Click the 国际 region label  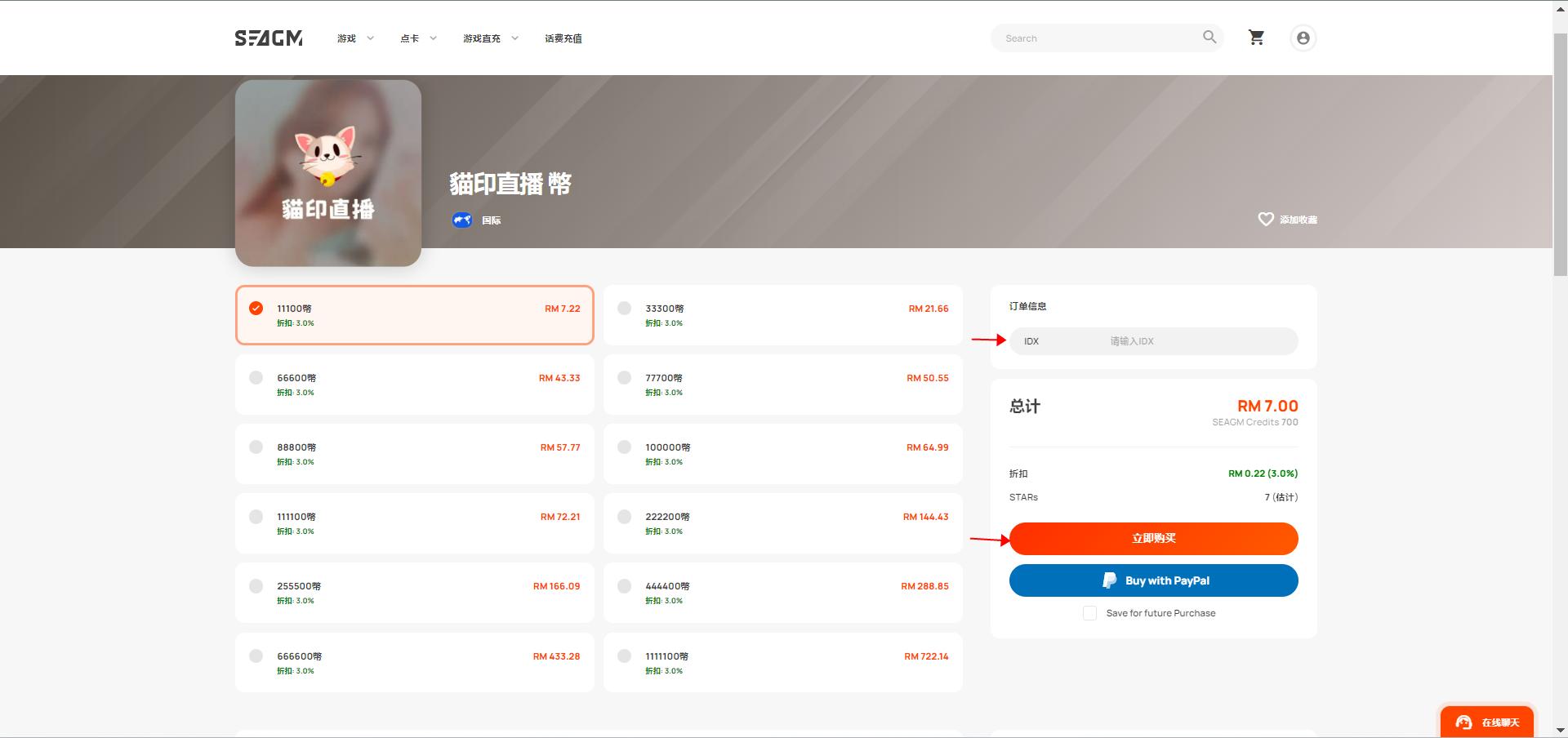[x=491, y=220]
